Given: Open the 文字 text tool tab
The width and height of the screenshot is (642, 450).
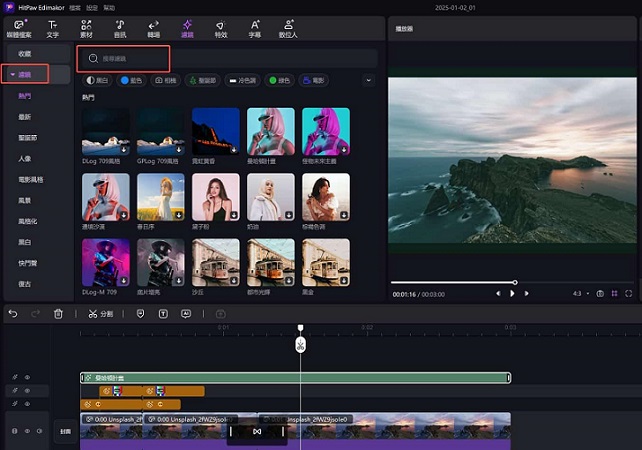Looking at the screenshot, I should click(52, 27).
